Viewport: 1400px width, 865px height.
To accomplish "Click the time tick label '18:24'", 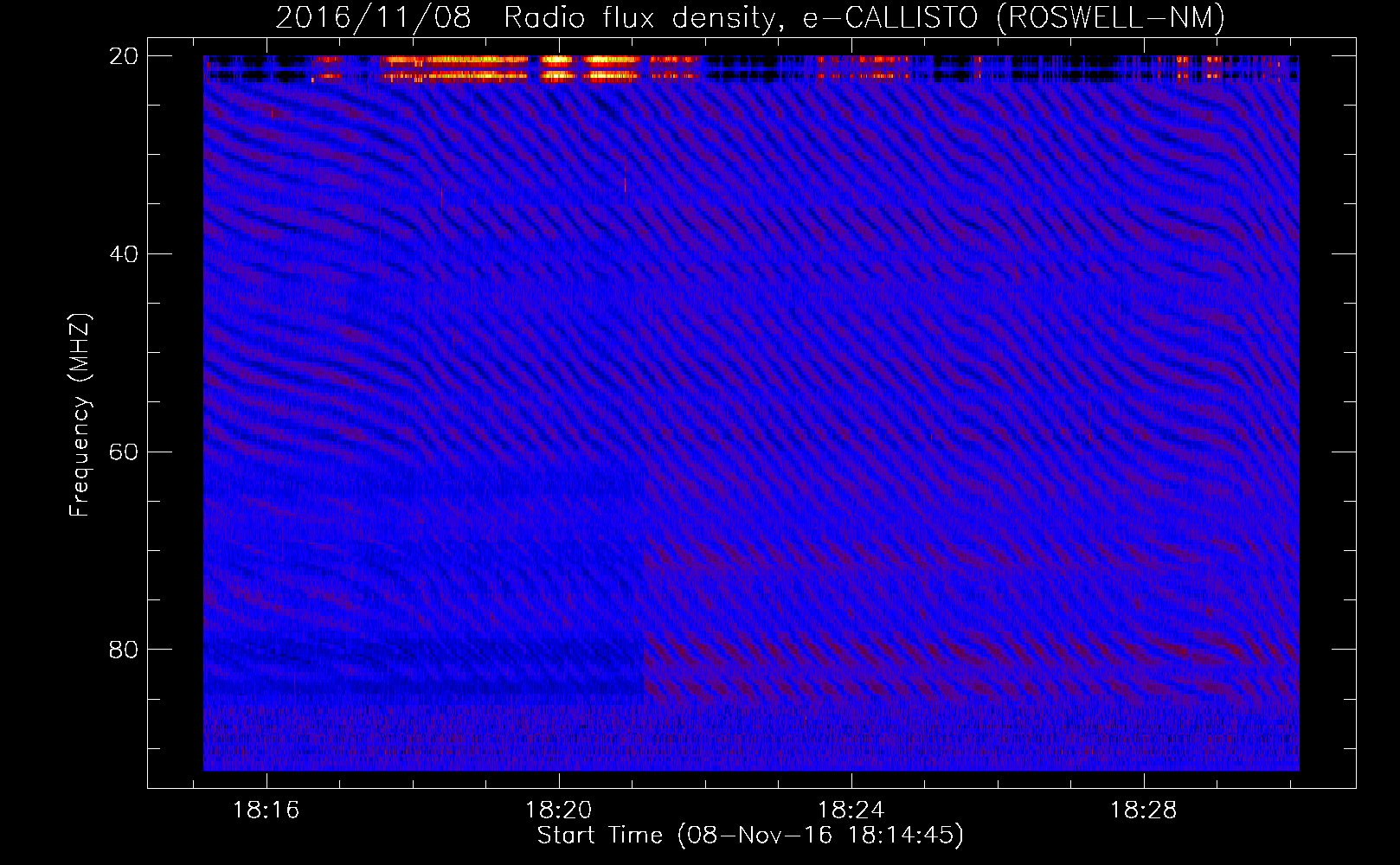I will pyautogui.click(x=851, y=811).
